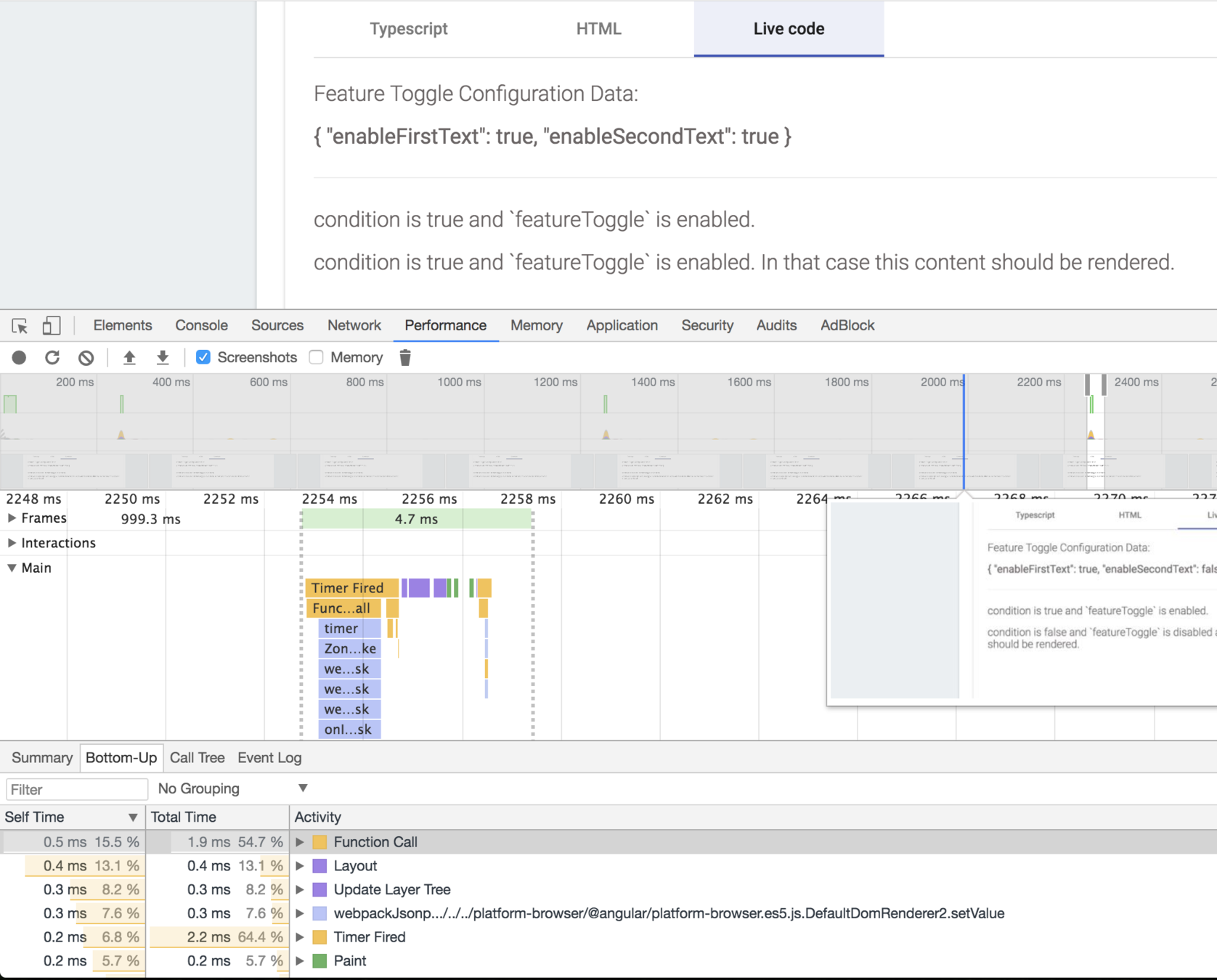Load profile using the upload arrow icon
The image size is (1217, 980).
pos(129,357)
